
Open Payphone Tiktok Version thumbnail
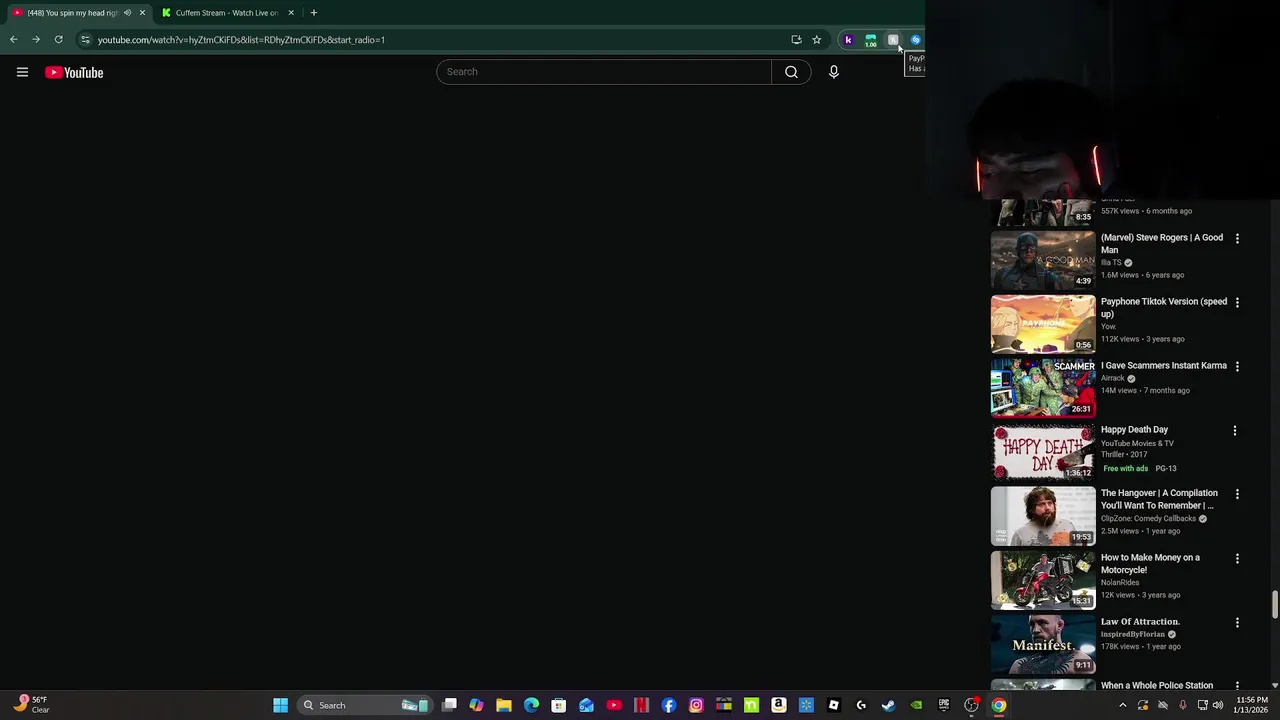pos(1043,323)
